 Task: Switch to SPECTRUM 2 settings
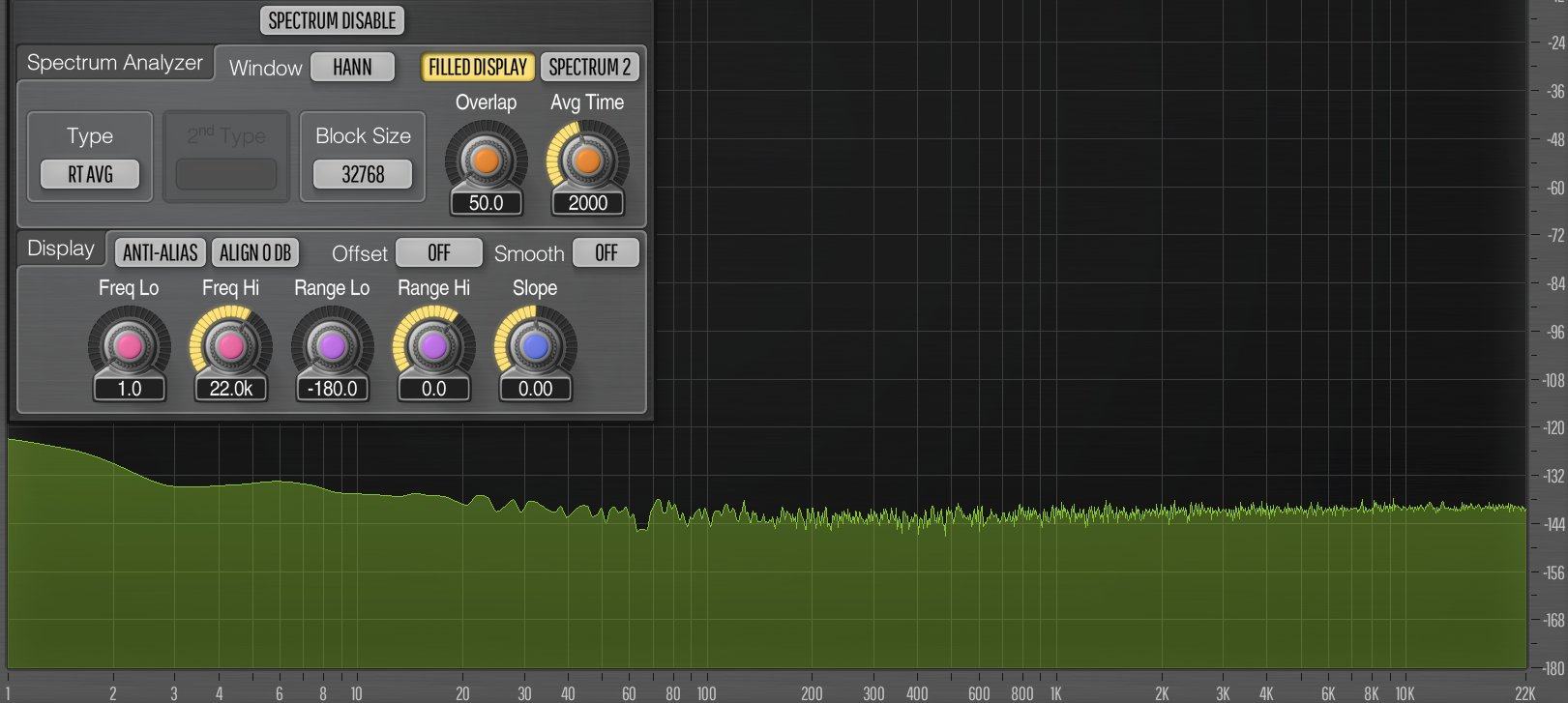tap(589, 67)
